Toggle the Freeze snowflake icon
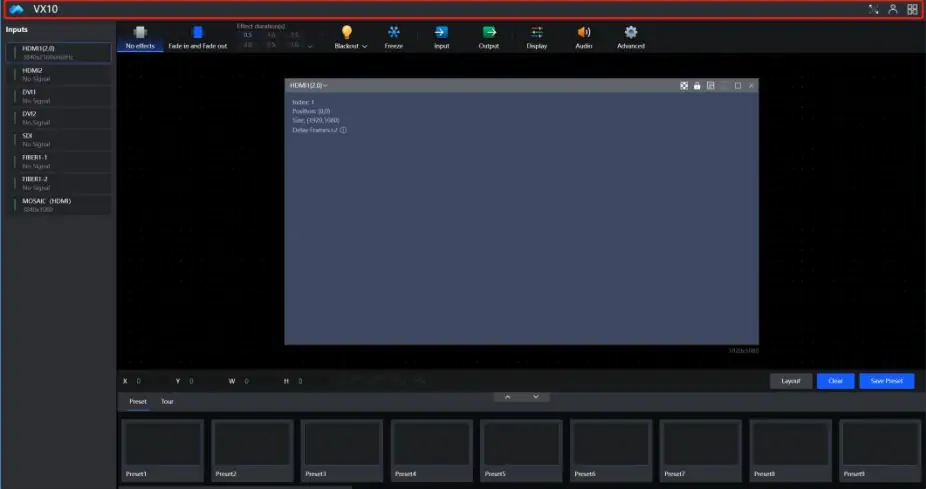 [394, 32]
